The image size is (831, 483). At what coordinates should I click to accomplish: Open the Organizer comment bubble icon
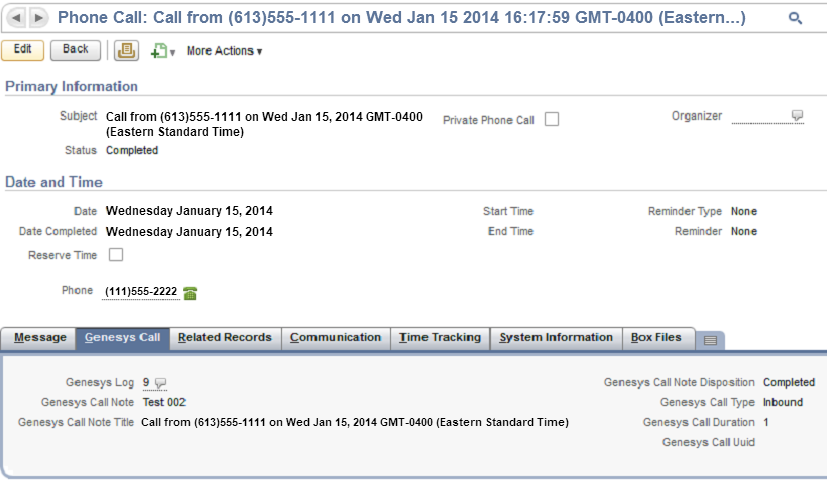pyautogui.click(x=797, y=116)
